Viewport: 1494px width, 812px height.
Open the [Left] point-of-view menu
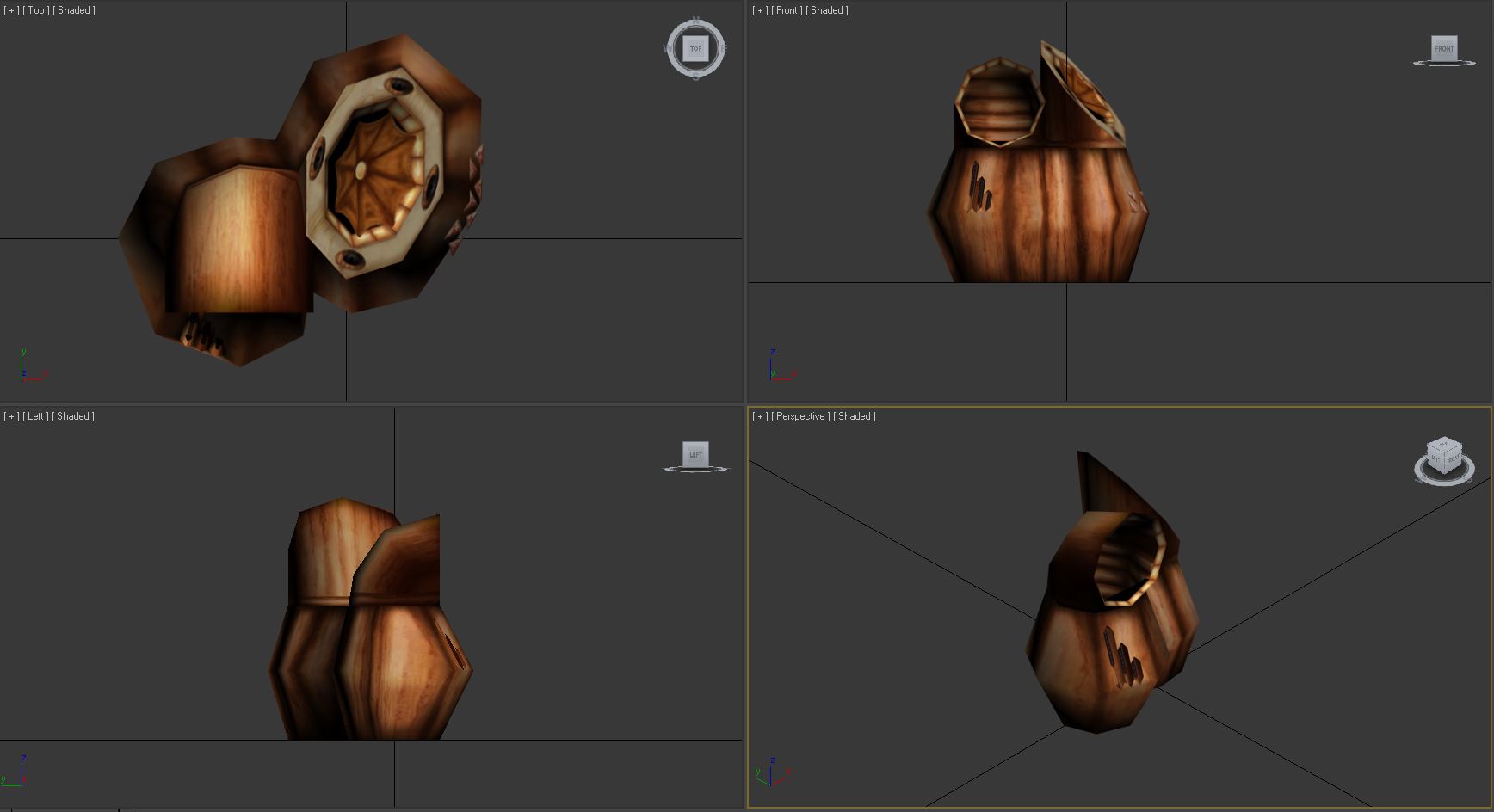[x=35, y=416]
